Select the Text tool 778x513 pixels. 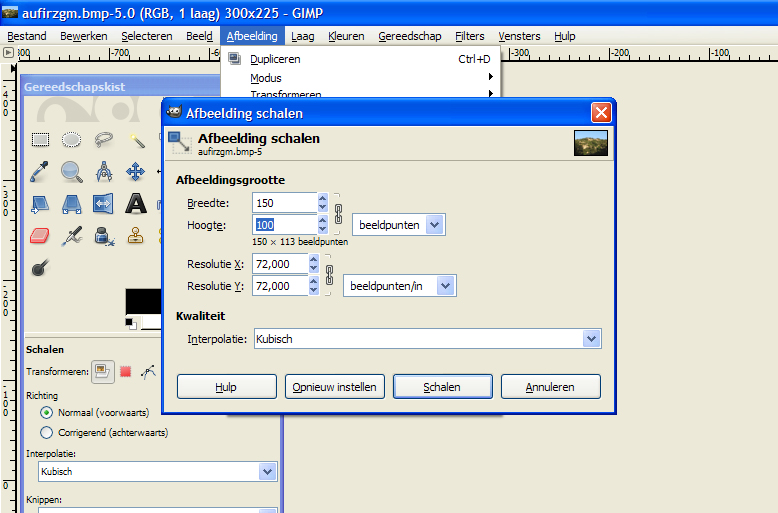(x=135, y=204)
